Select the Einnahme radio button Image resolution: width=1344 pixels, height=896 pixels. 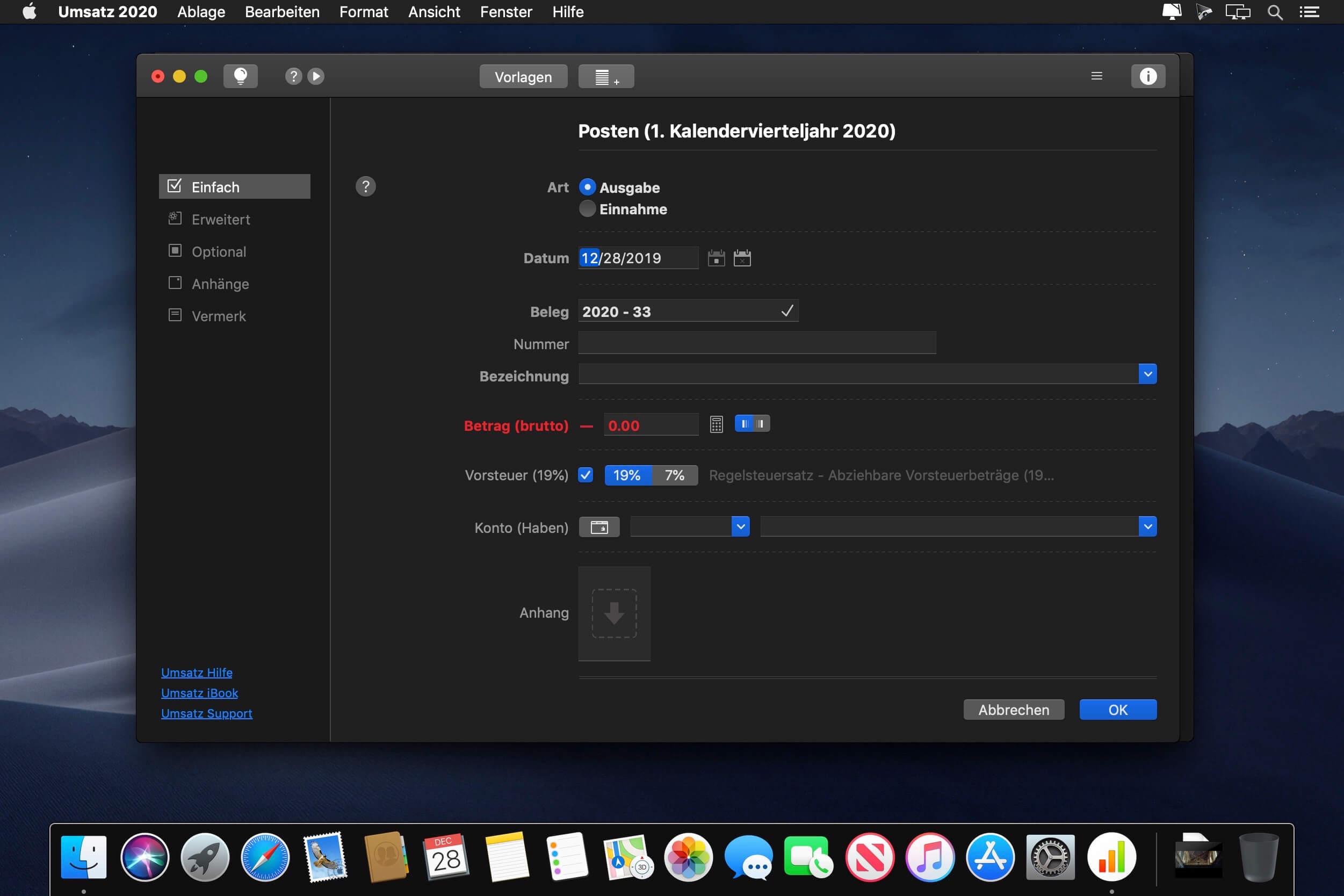pos(587,209)
